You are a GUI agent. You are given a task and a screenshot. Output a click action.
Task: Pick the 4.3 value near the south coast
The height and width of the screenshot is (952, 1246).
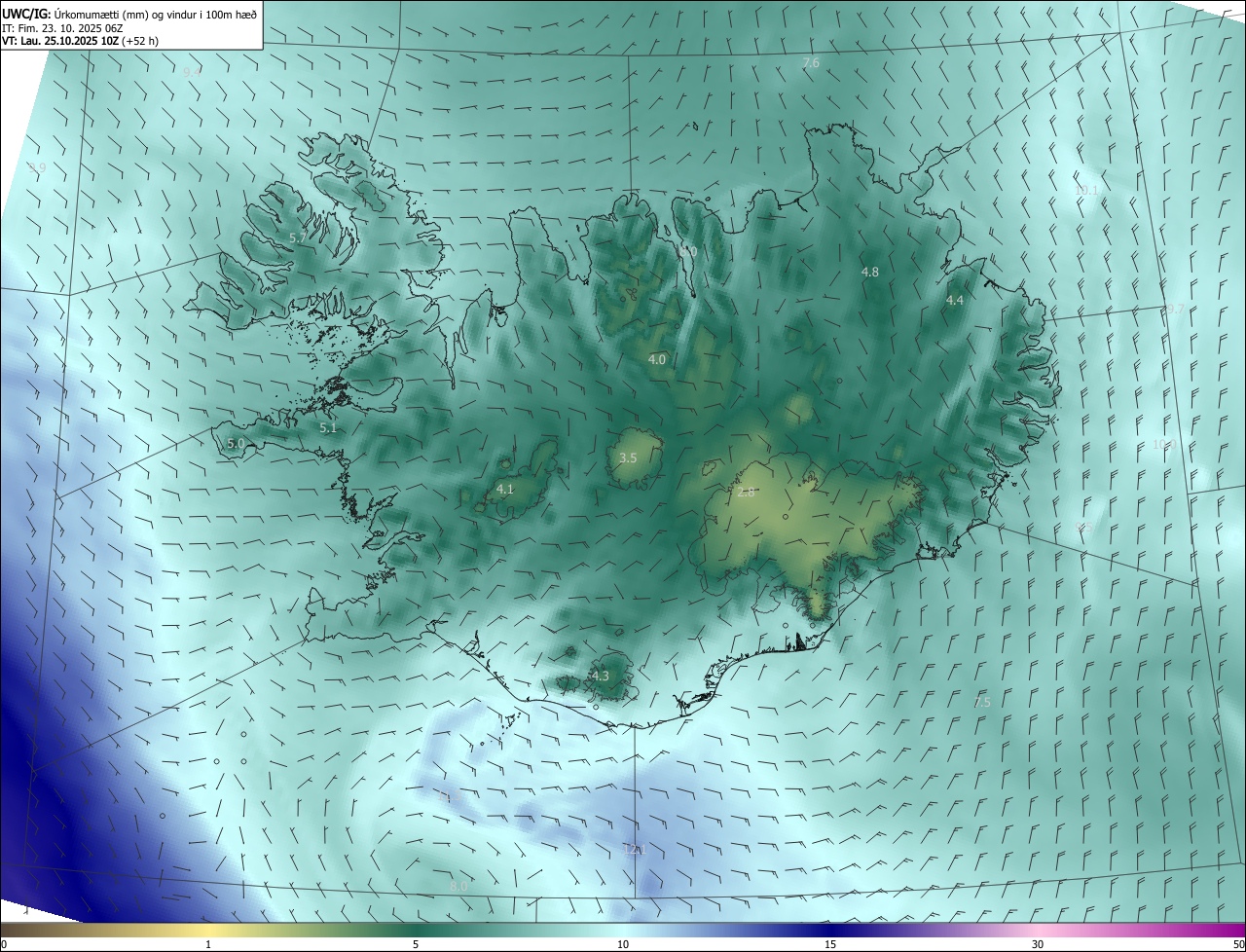(601, 676)
